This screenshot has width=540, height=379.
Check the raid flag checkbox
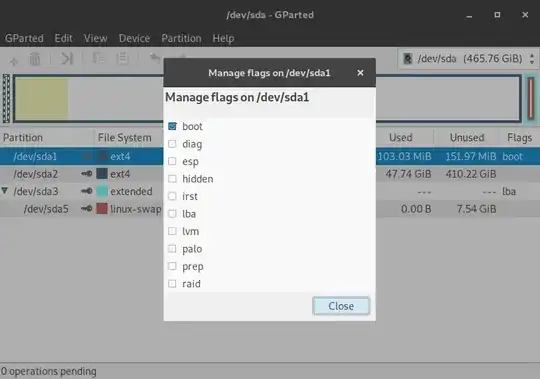pyautogui.click(x=172, y=284)
